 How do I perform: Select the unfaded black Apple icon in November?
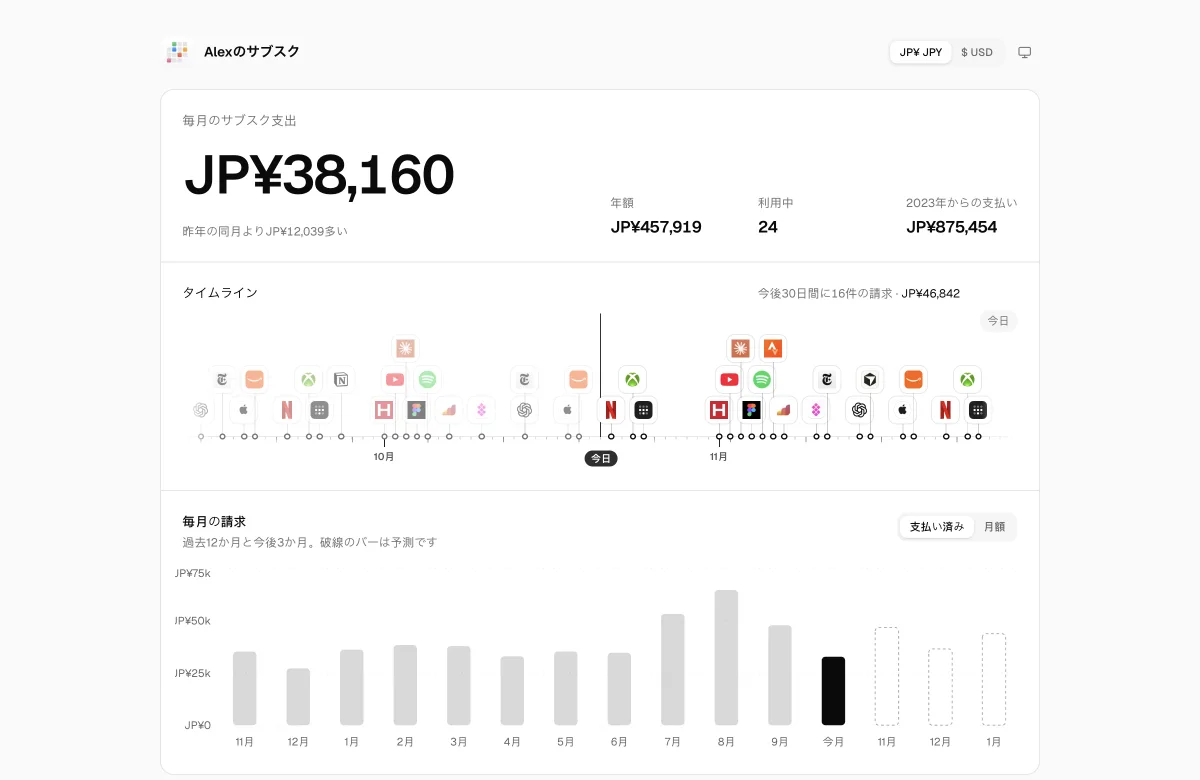902,410
